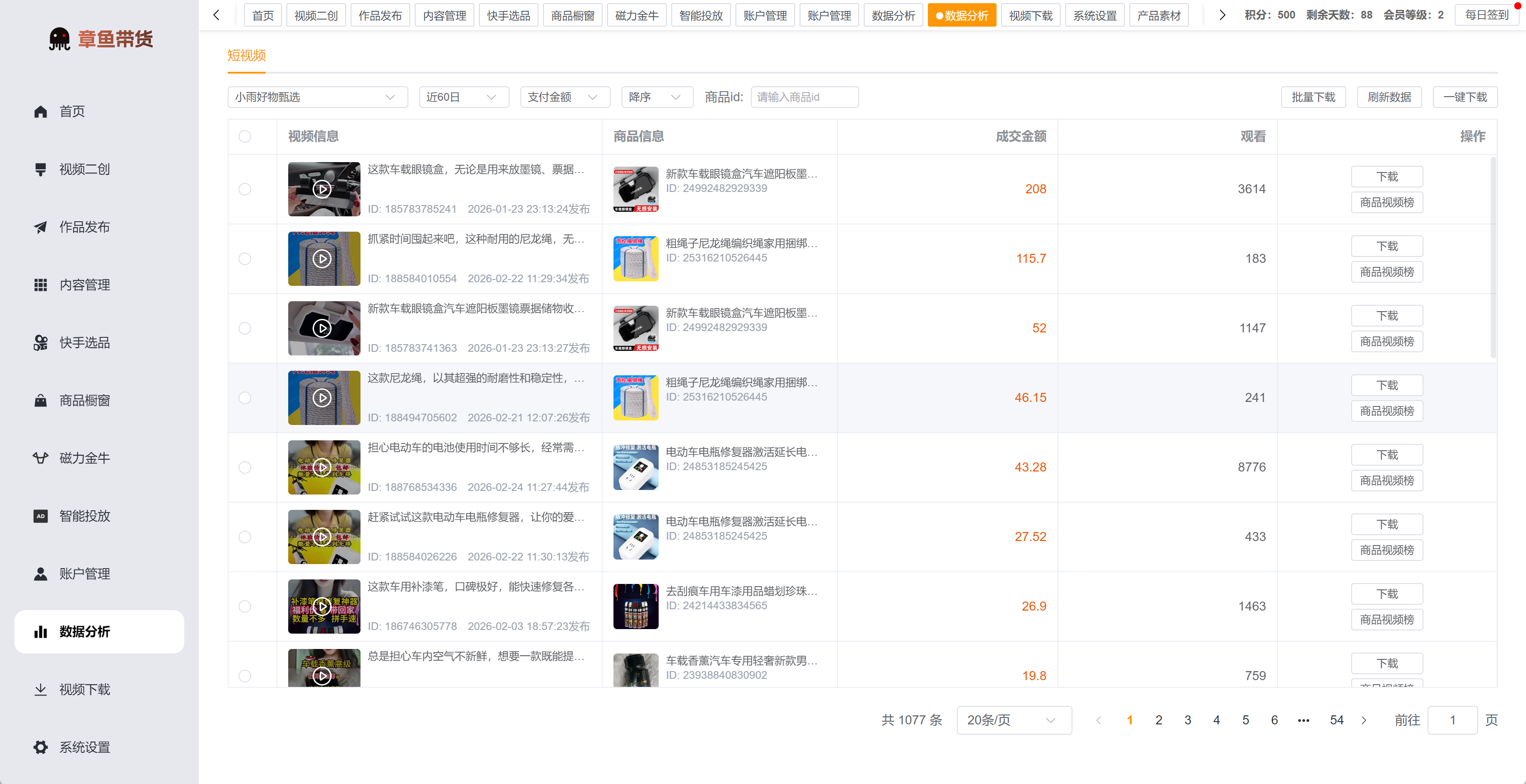Click the 前往 page number input

(1452, 721)
